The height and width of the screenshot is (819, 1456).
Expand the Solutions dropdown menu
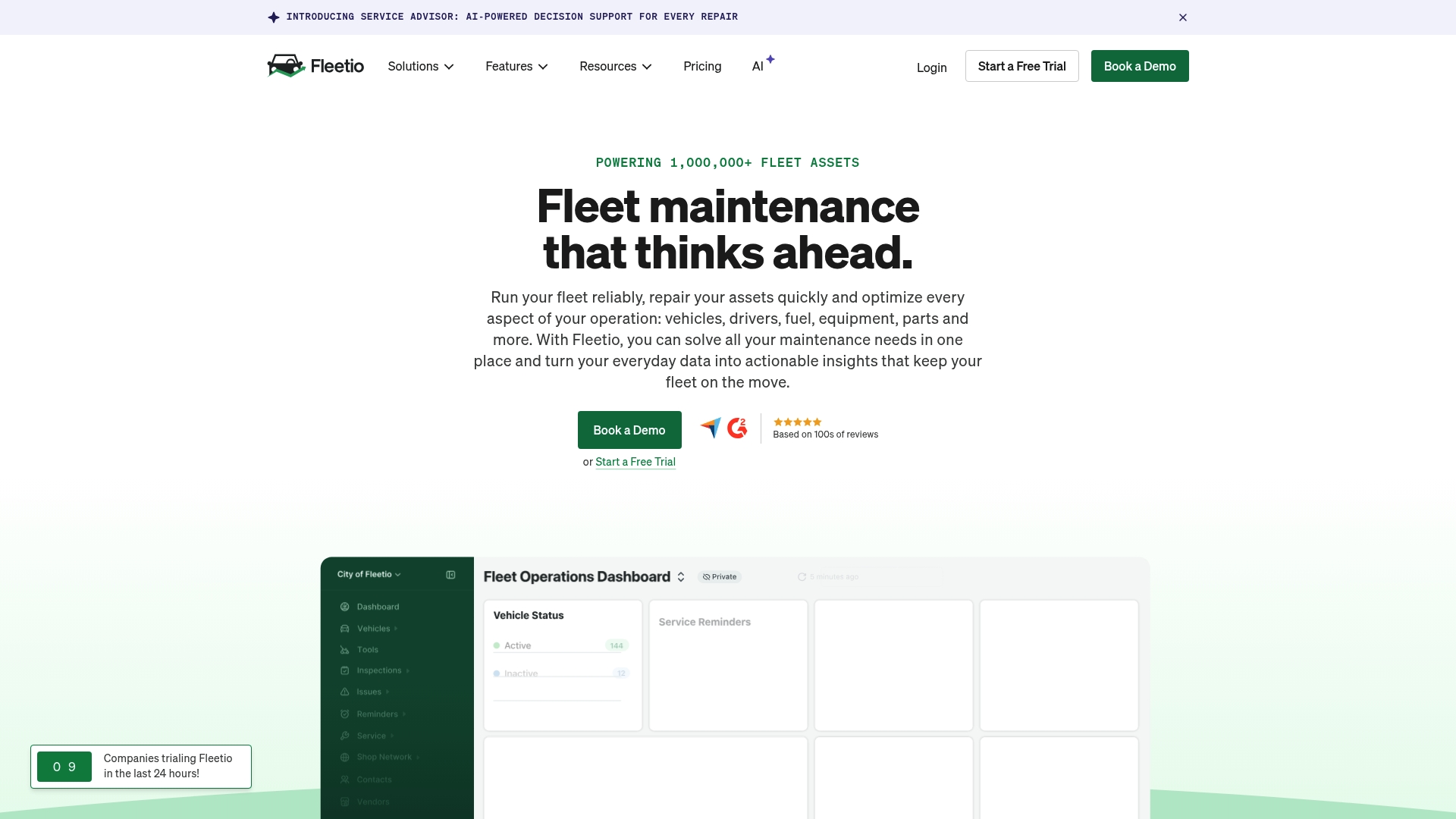(421, 67)
